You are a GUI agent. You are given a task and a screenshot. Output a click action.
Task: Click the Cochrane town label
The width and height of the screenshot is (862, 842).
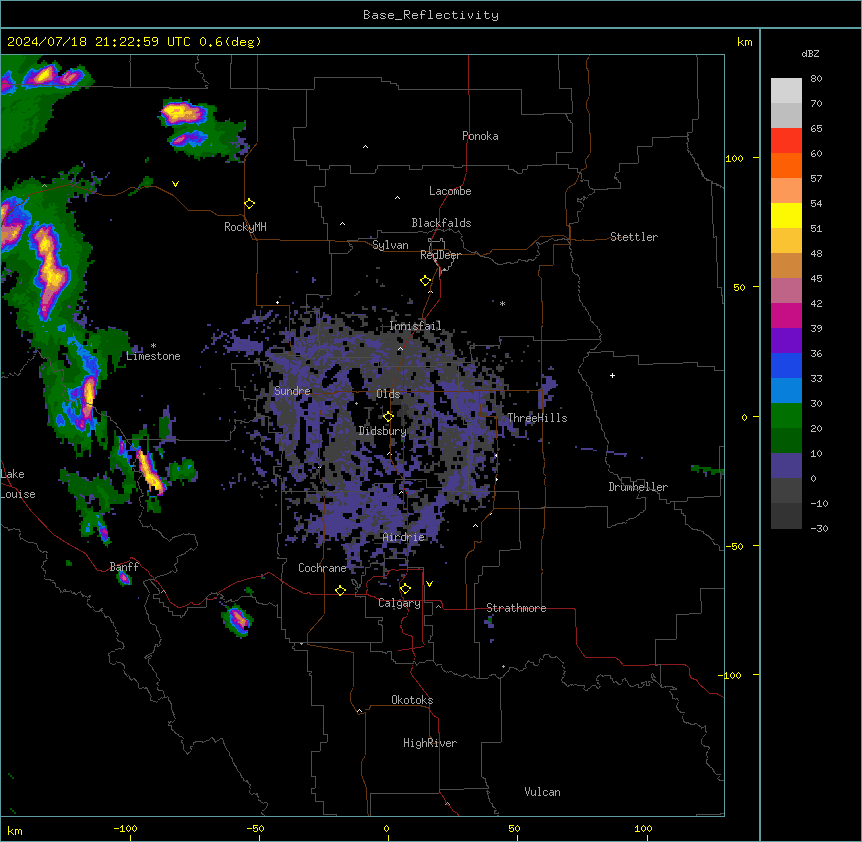pyautogui.click(x=322, y=568)
